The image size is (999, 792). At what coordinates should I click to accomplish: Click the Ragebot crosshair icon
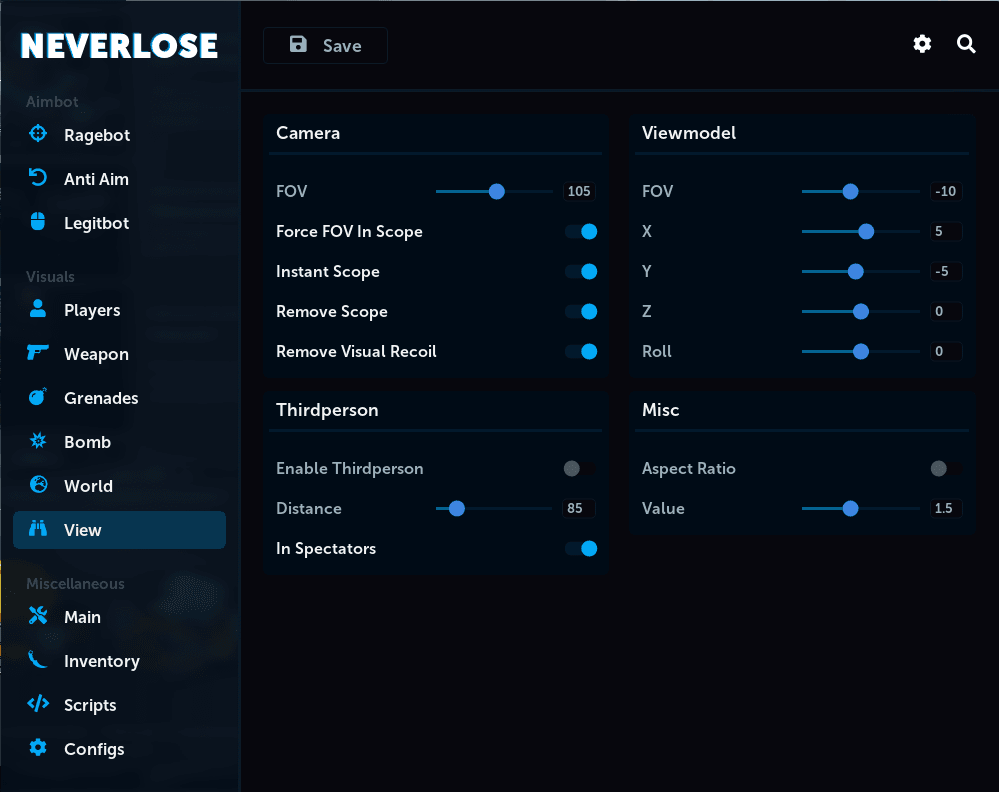click(38, 134)
